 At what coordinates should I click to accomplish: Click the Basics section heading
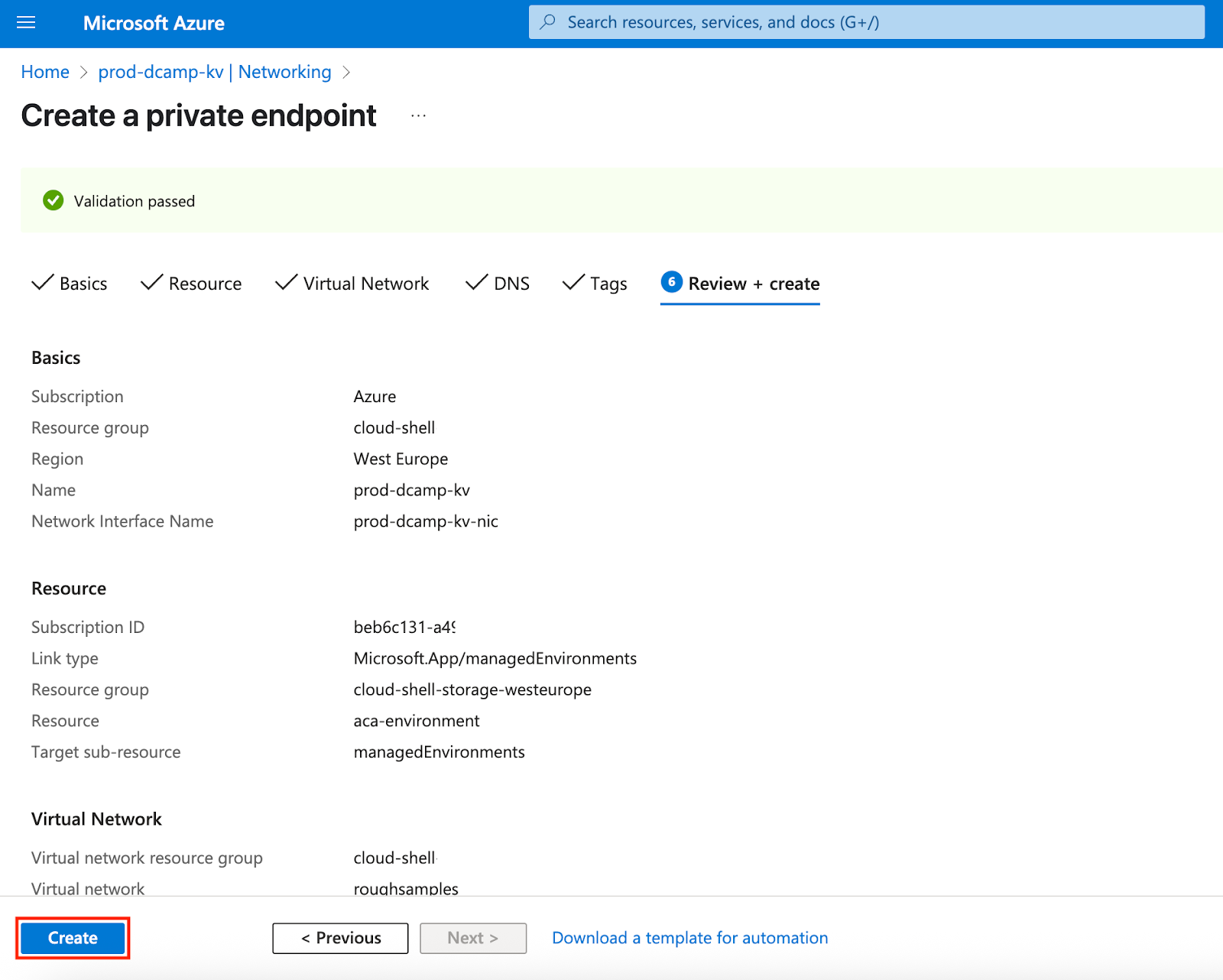point(56,358)
